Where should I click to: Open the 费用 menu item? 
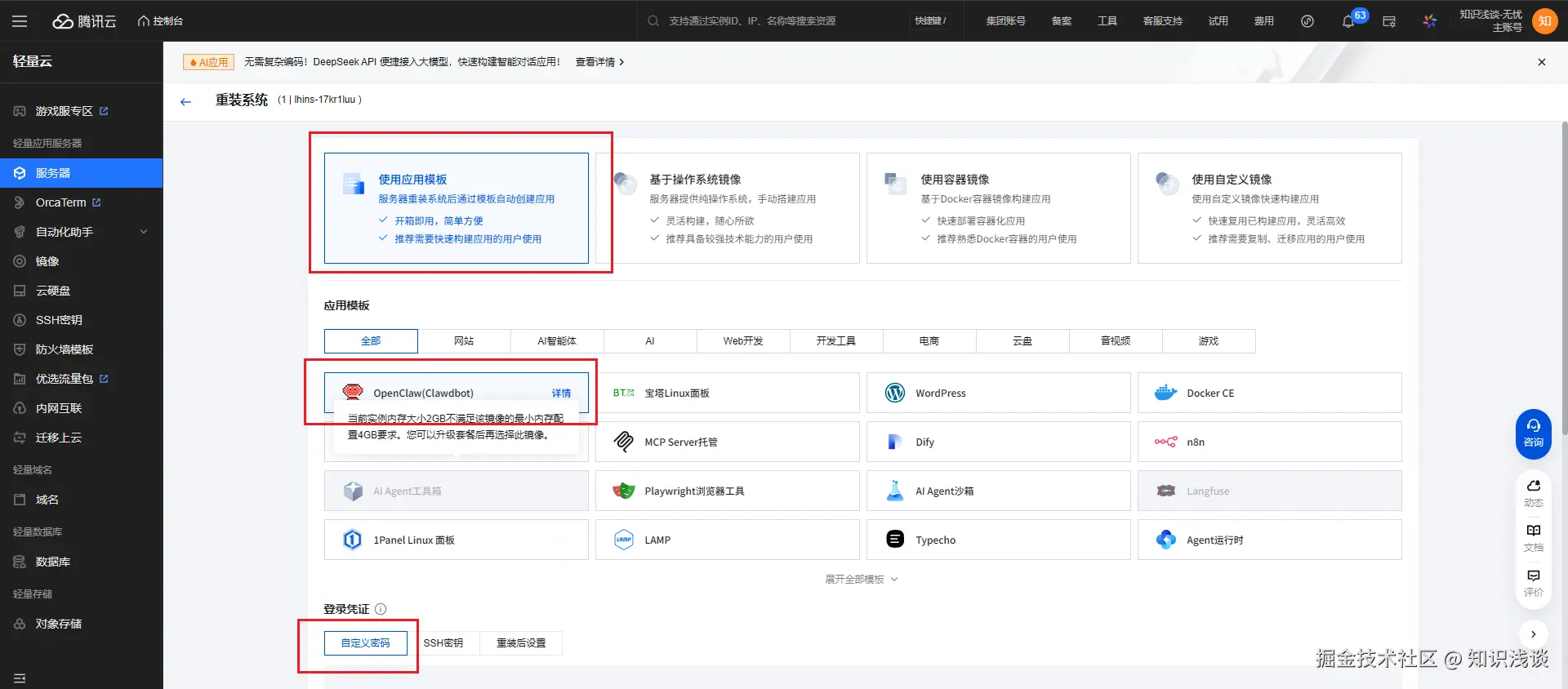click(1264, 21)
